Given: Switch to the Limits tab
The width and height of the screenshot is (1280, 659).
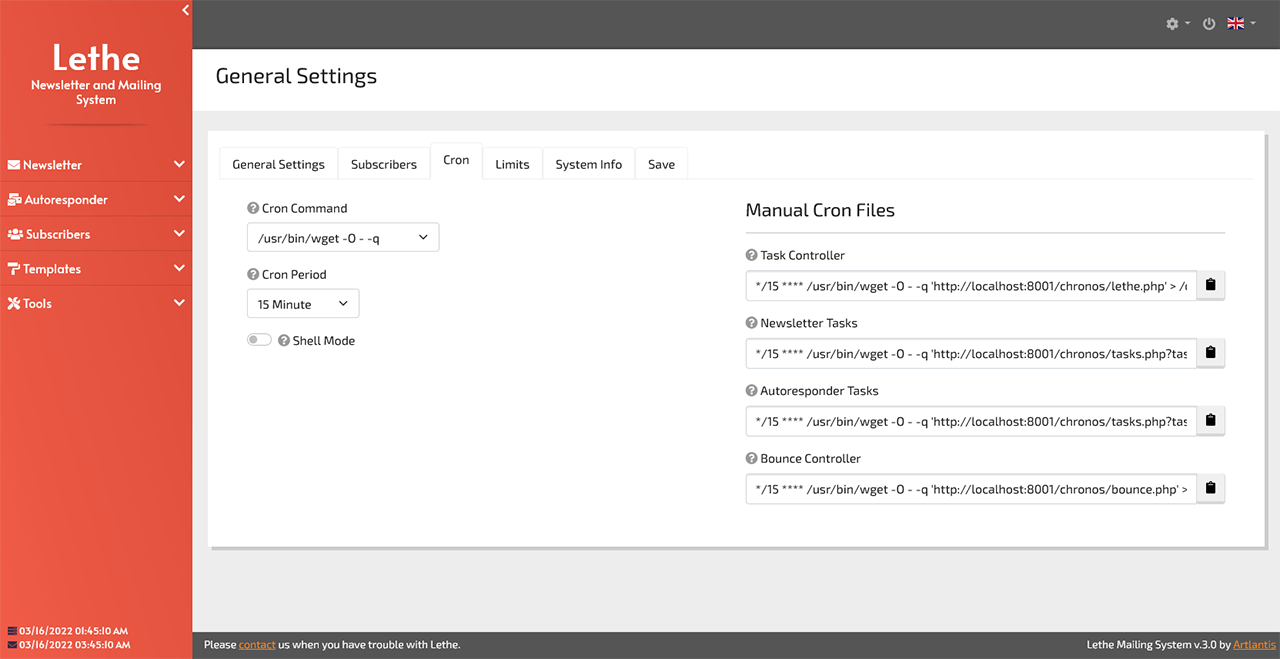Looking at the screenshot, I should coord(512,164).
